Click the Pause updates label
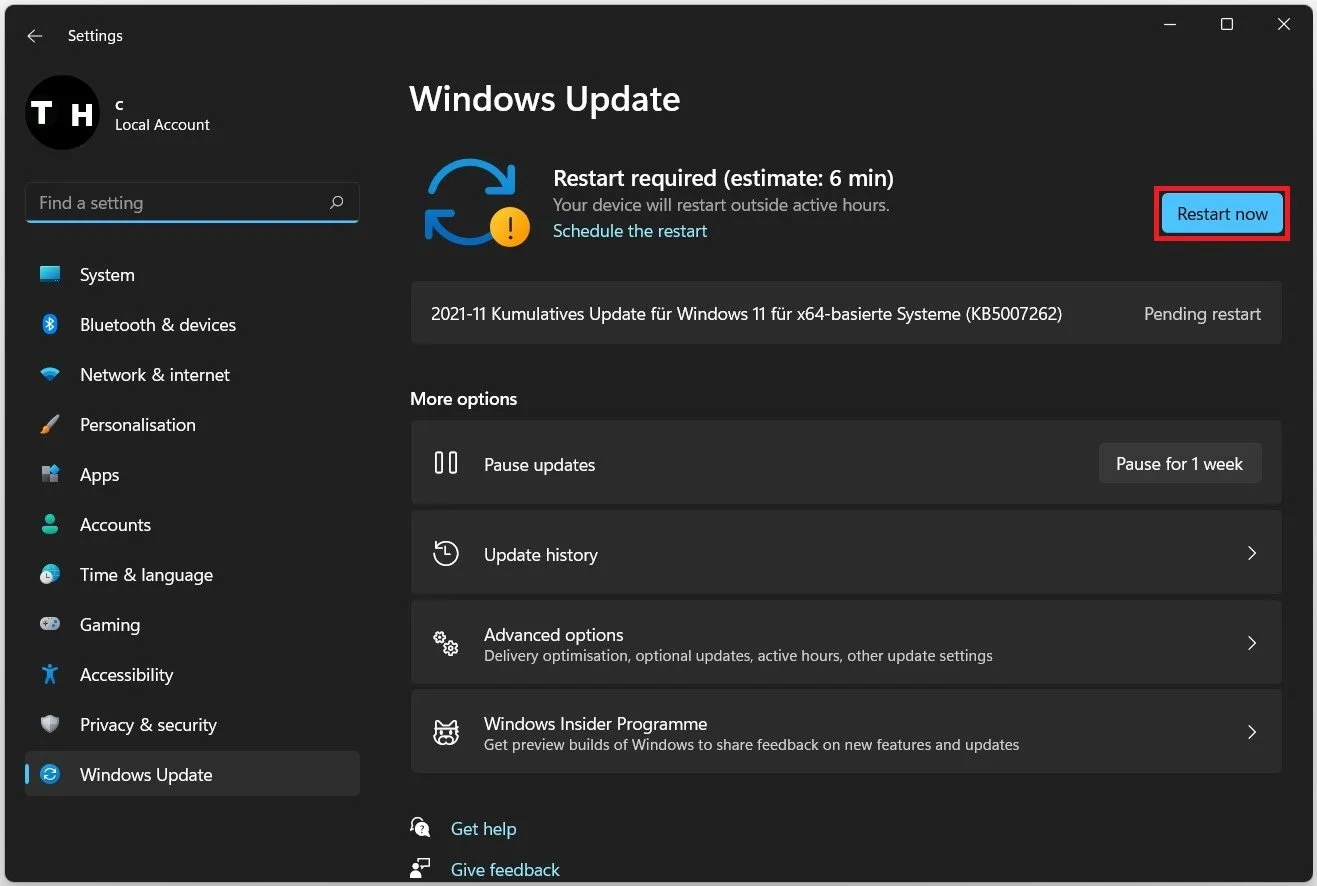The height and width of the screenshot is (886, 1317). click(539, 465)
